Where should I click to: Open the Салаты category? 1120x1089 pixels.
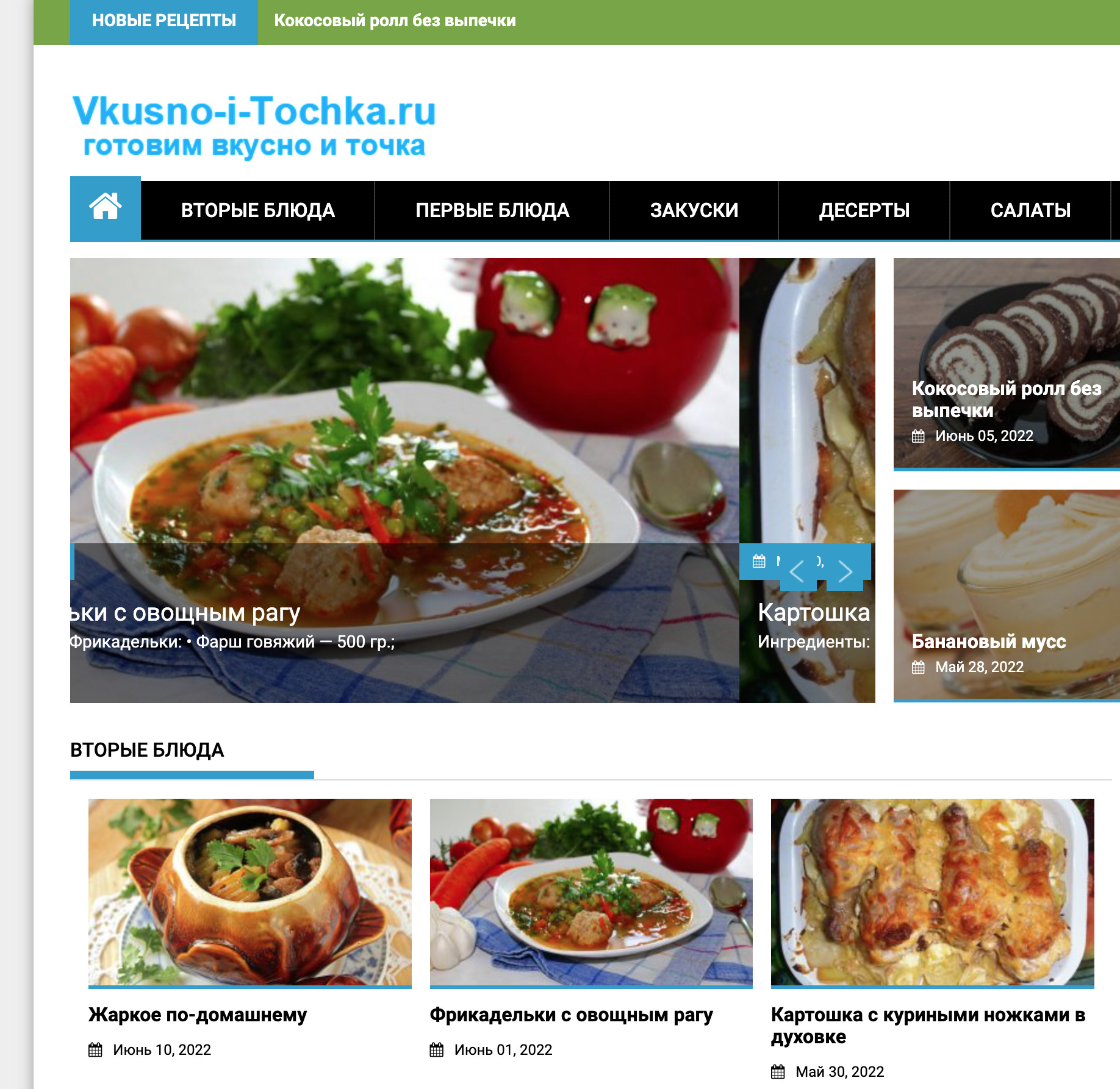[1030, 210]
